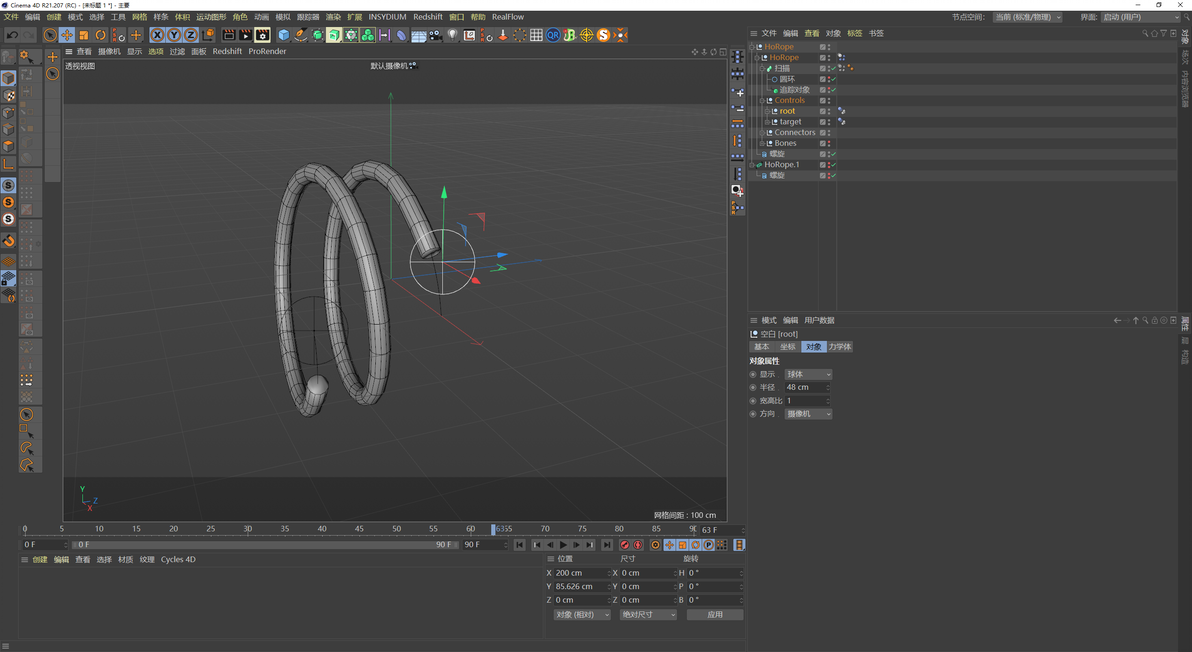Click the Undo arrow icon
1192x652 pixels.
point(12,35)
